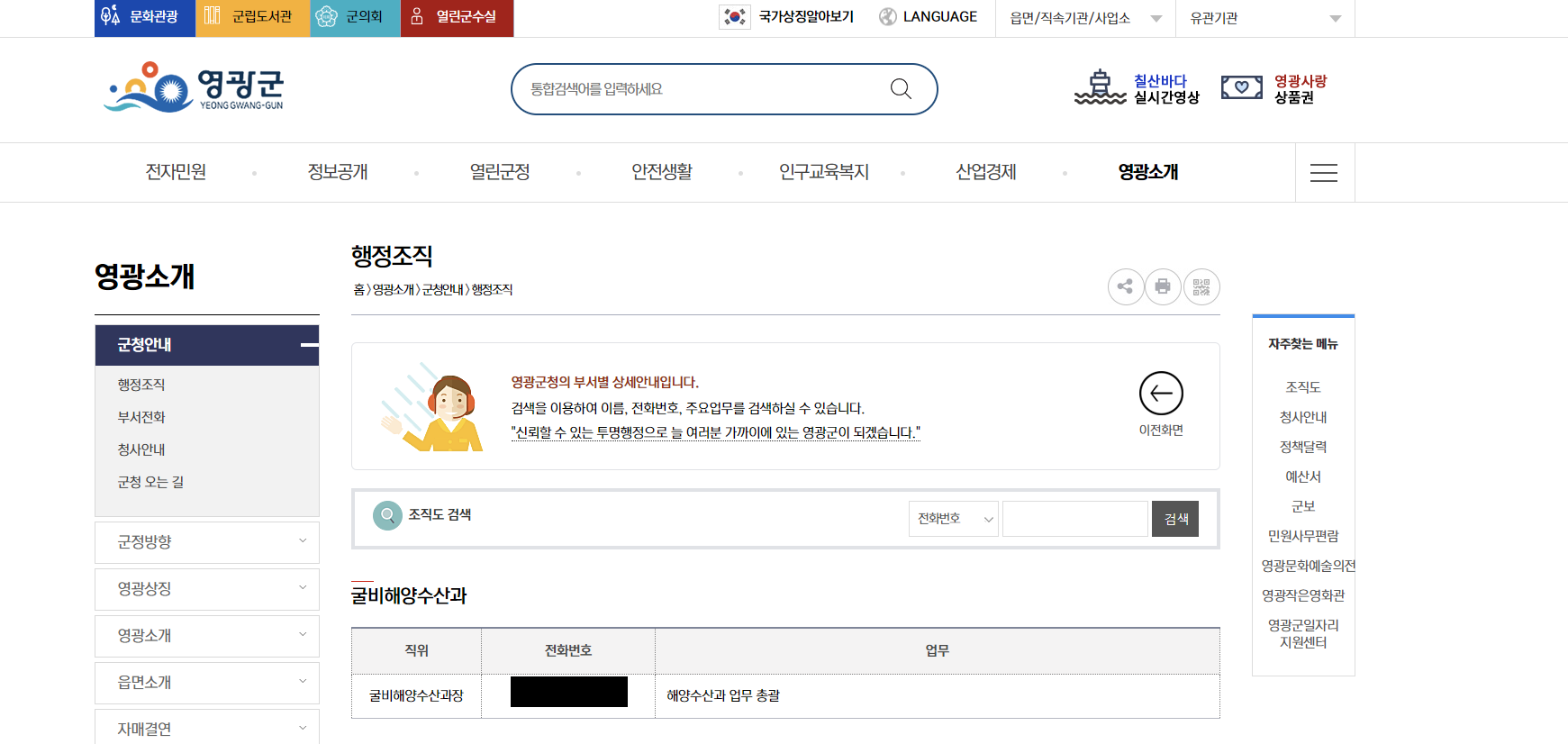Click 홈 in the breadcrumb

(x=358, y=289)
